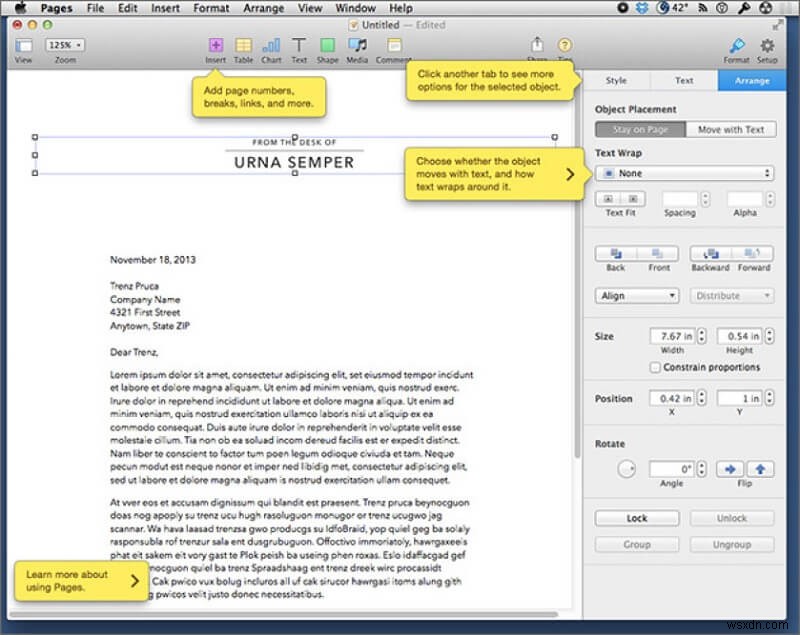The width and height of the screenshot is (800, 635).
Task: Add a Chart using the toolbar icon
Action: click(271, 46)
